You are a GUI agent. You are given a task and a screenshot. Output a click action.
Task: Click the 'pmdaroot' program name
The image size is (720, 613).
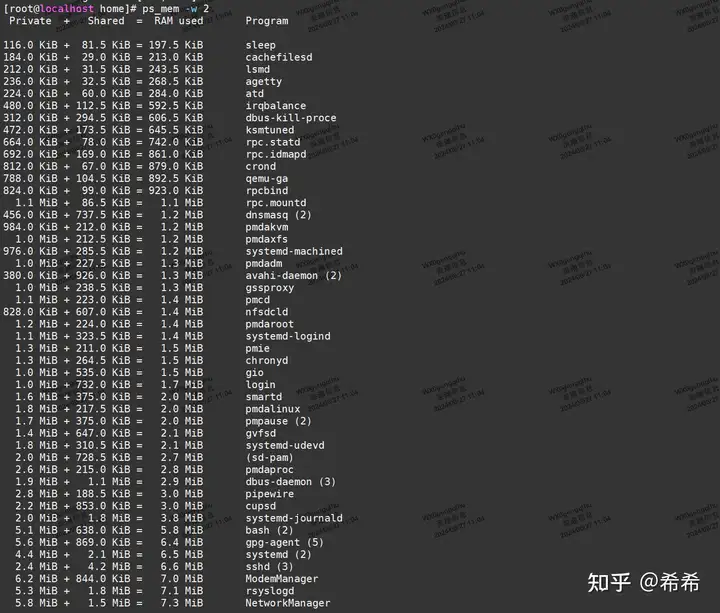click(270, 324)
